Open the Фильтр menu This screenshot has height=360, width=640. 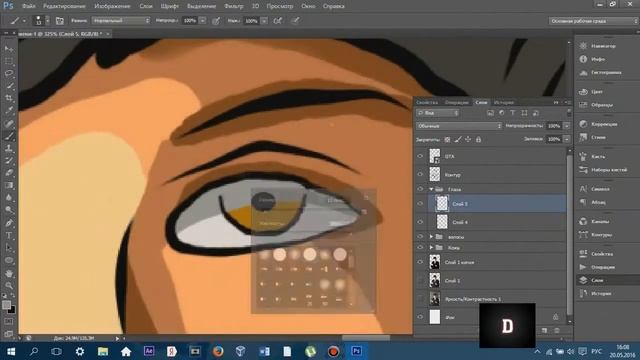(233, 6)
